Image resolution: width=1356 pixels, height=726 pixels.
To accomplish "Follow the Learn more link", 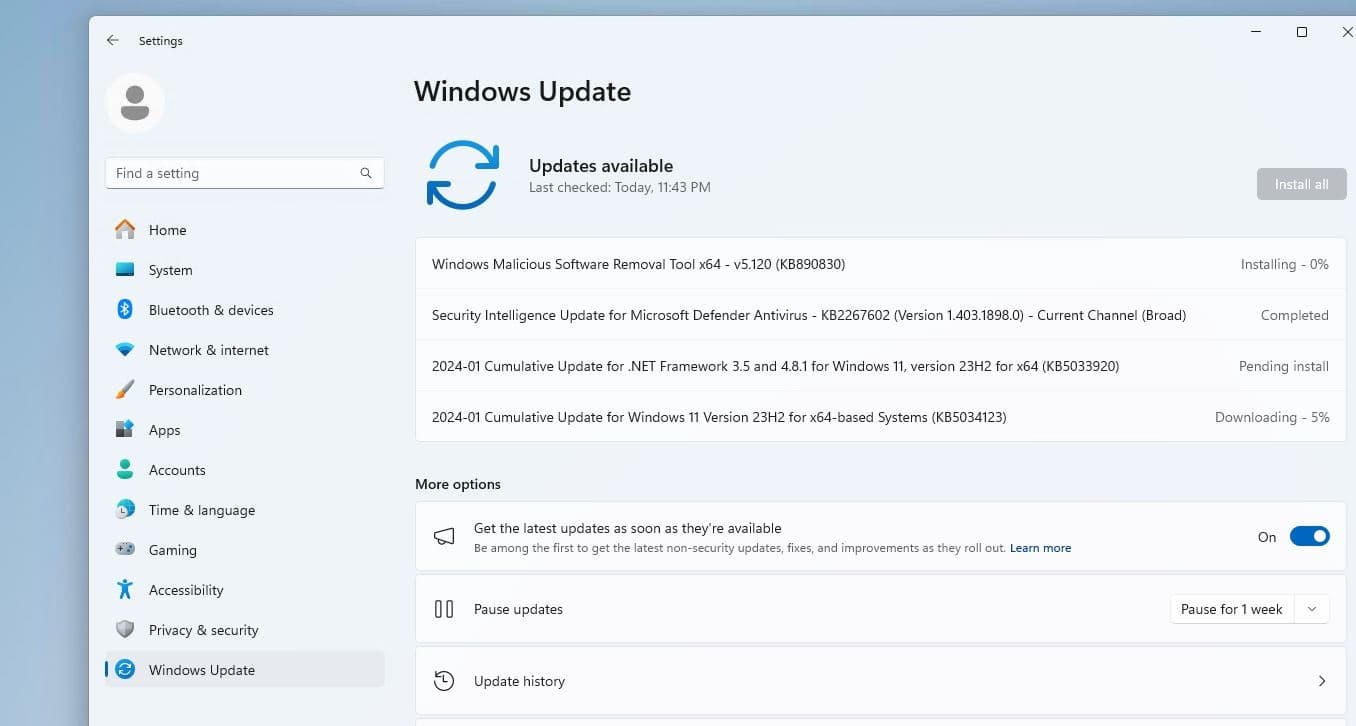I will pos(1040,548).
